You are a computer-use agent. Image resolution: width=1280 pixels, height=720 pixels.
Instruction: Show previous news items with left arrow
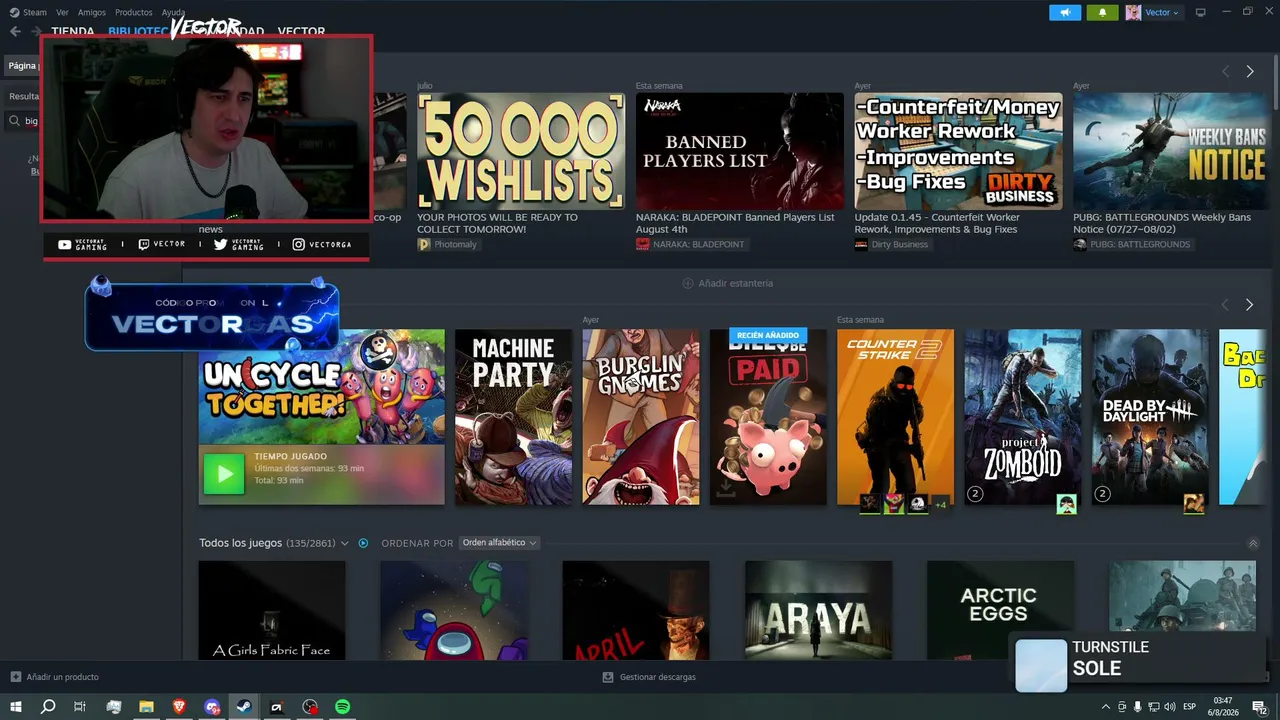[1226, 71]
